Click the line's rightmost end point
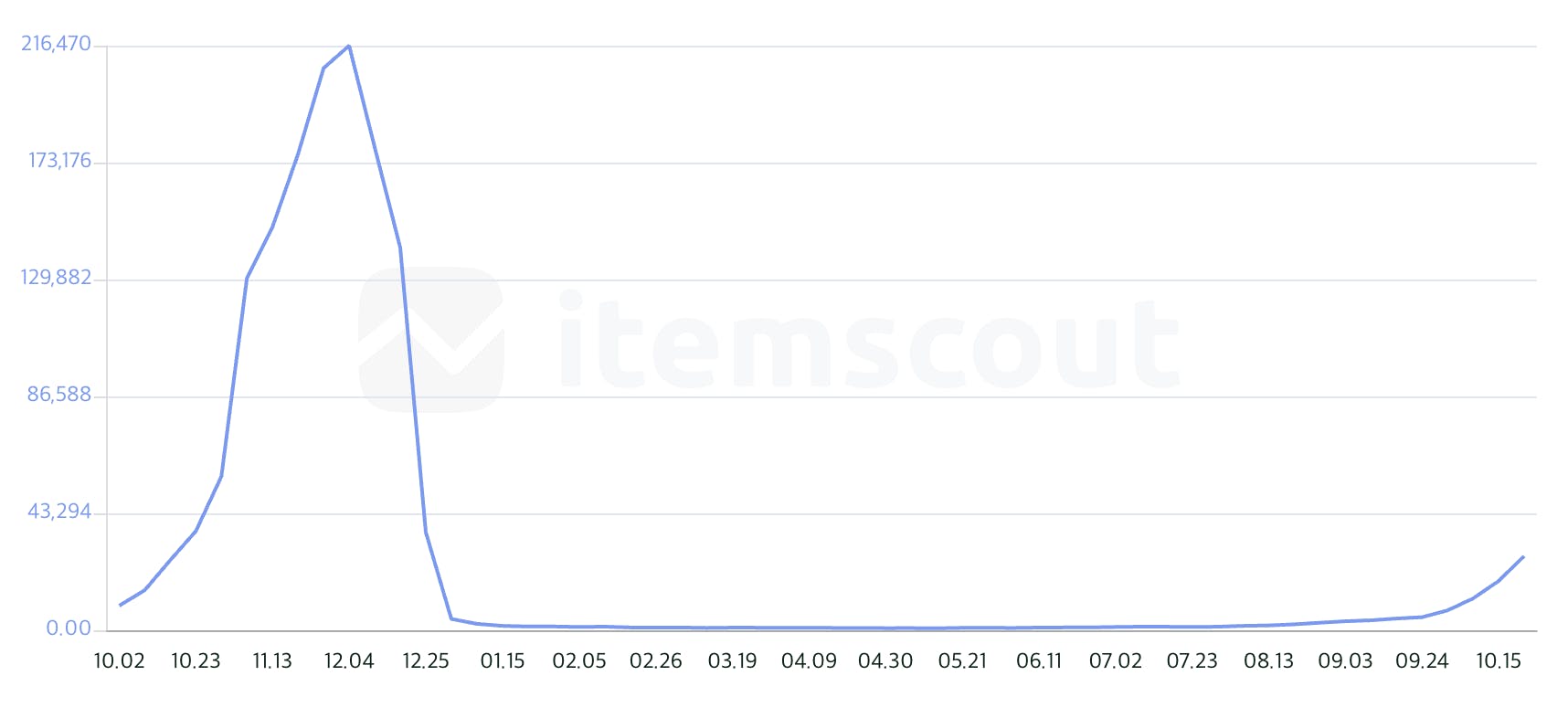The height and width of the screenshot is (718, 1568). pyautogui.click(x=1523, y=556)
